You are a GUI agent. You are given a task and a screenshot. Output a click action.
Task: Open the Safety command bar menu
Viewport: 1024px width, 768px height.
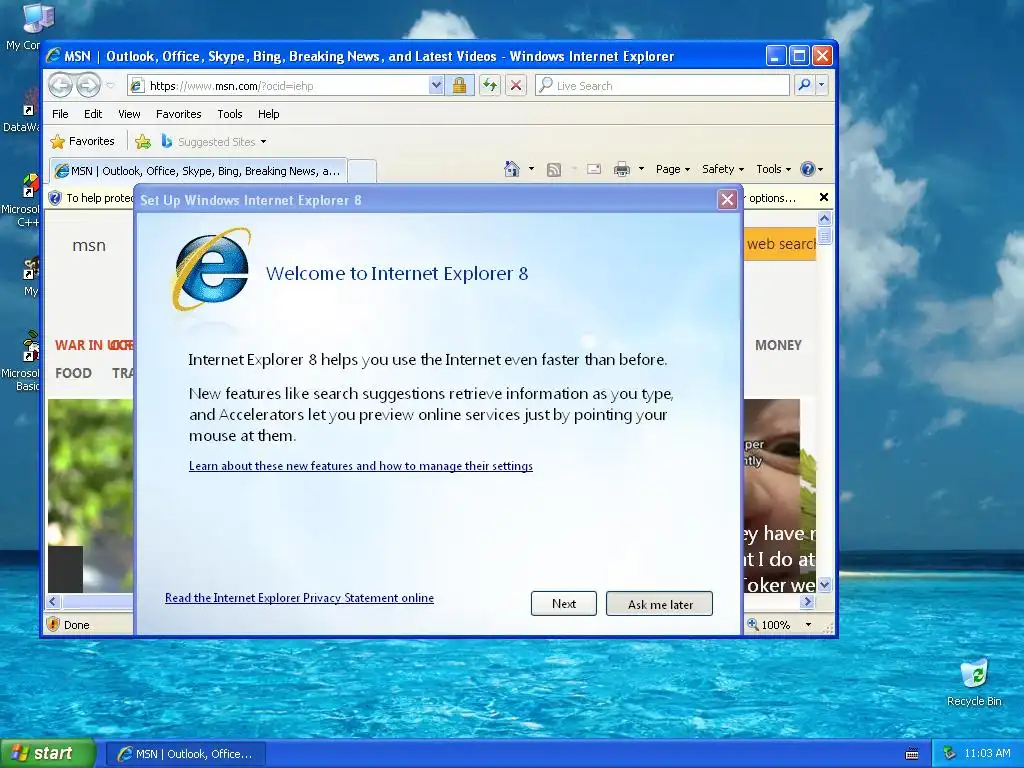pyautogui.click(x=722, y=169)
